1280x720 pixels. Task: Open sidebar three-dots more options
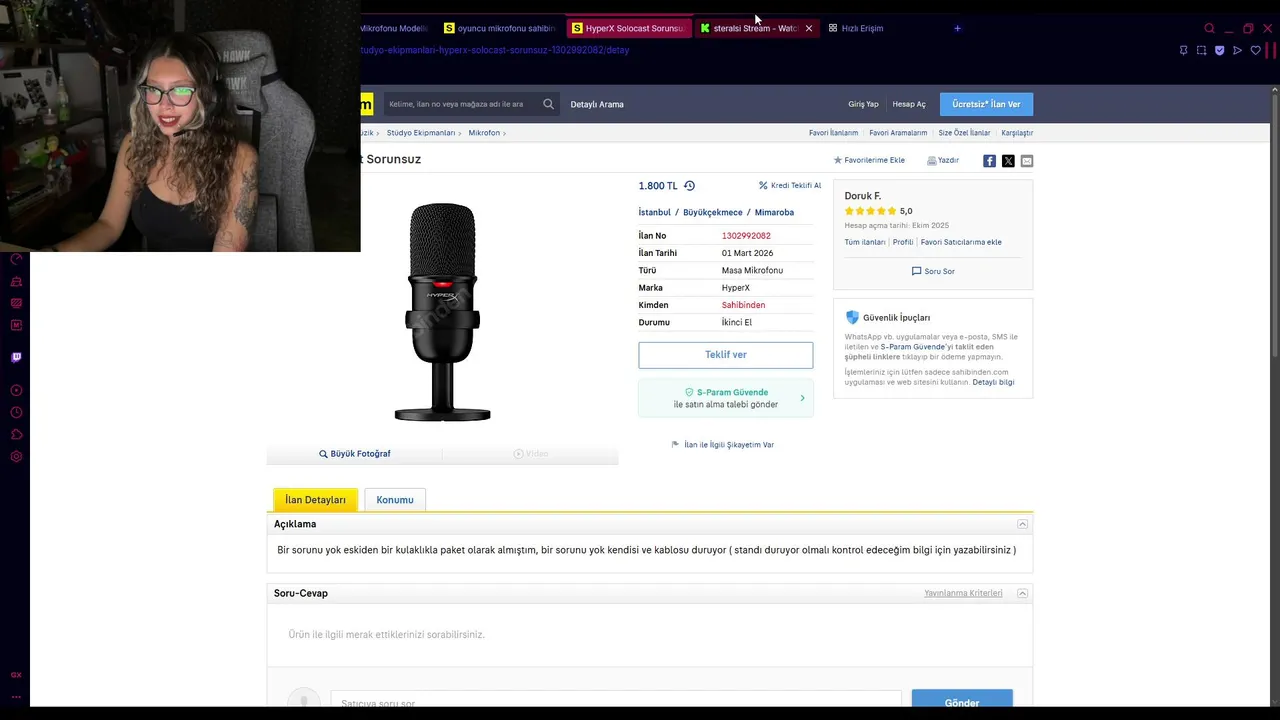coord(16,697)
